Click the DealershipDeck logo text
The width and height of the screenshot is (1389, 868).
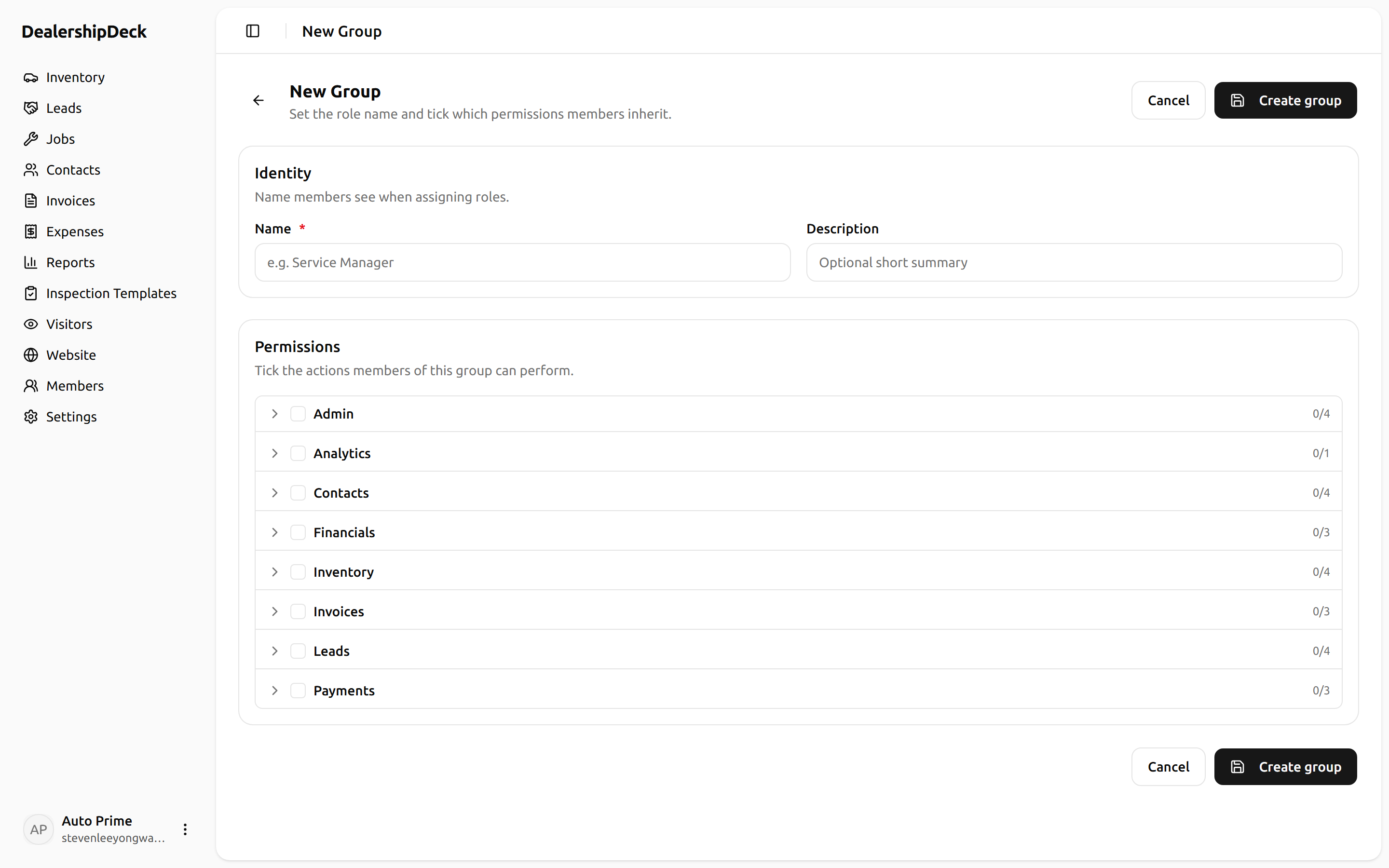click(84, 31)
